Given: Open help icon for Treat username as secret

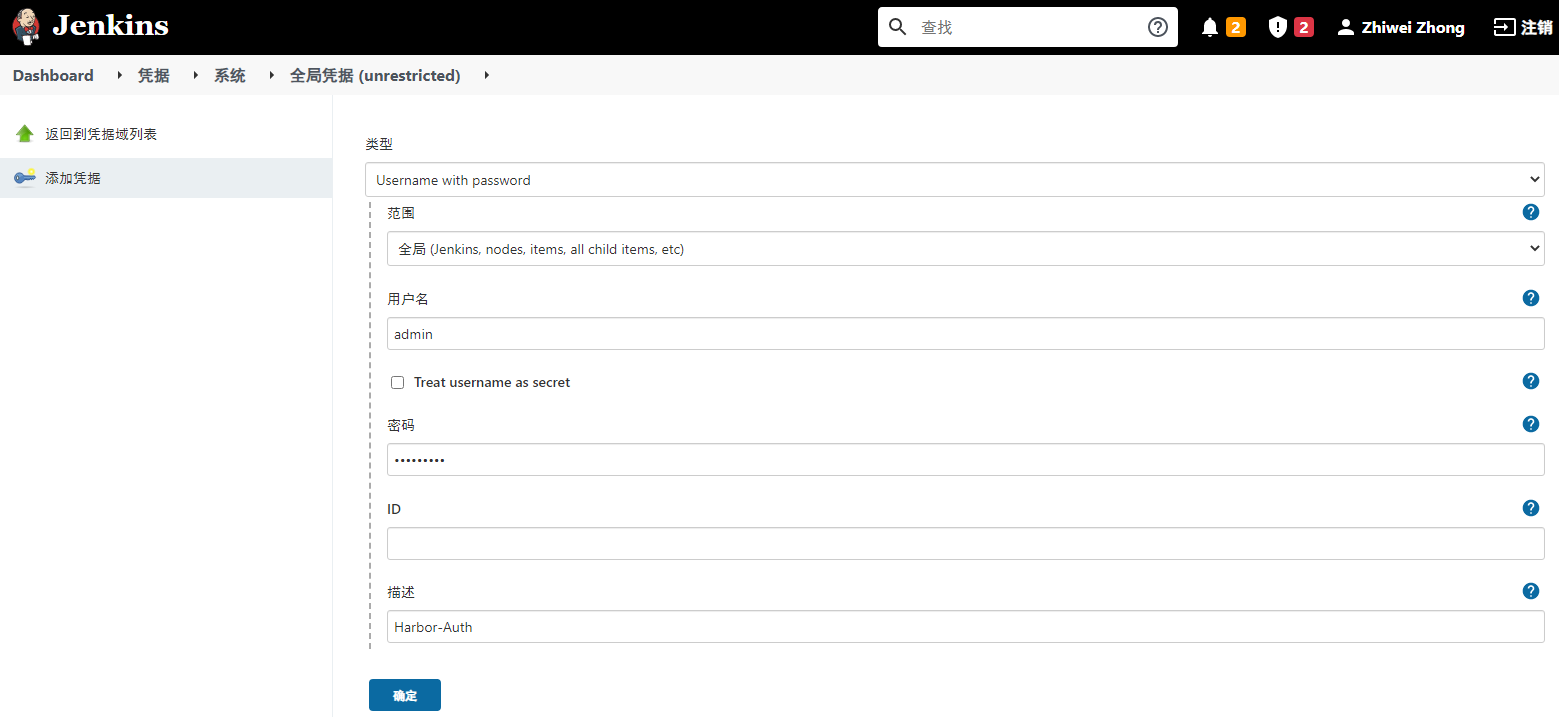Looking at the screenshot, I should 1530,381.
